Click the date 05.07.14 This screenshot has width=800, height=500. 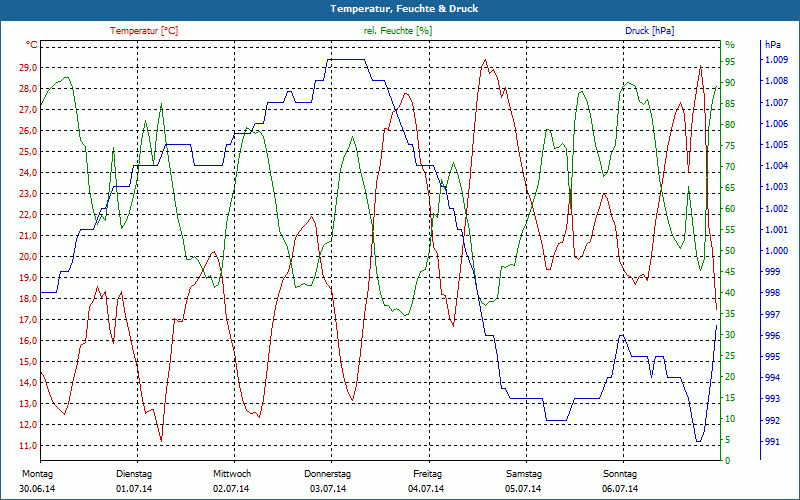pyautogui.click(x=523, y=489)
